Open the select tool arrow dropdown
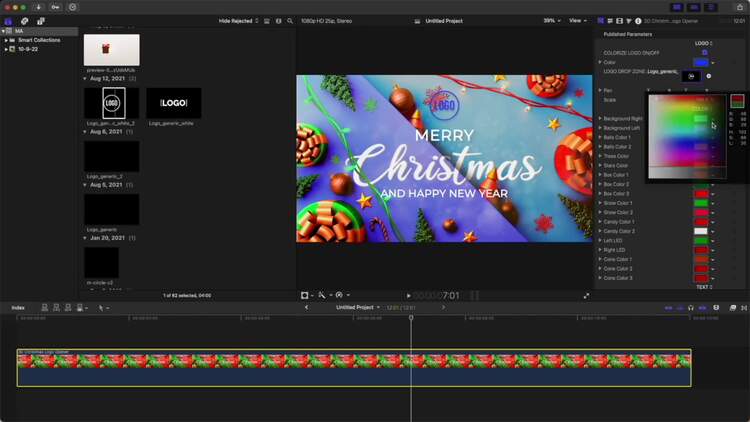This screenshot has height=422, width=750. tap(103, 308)
